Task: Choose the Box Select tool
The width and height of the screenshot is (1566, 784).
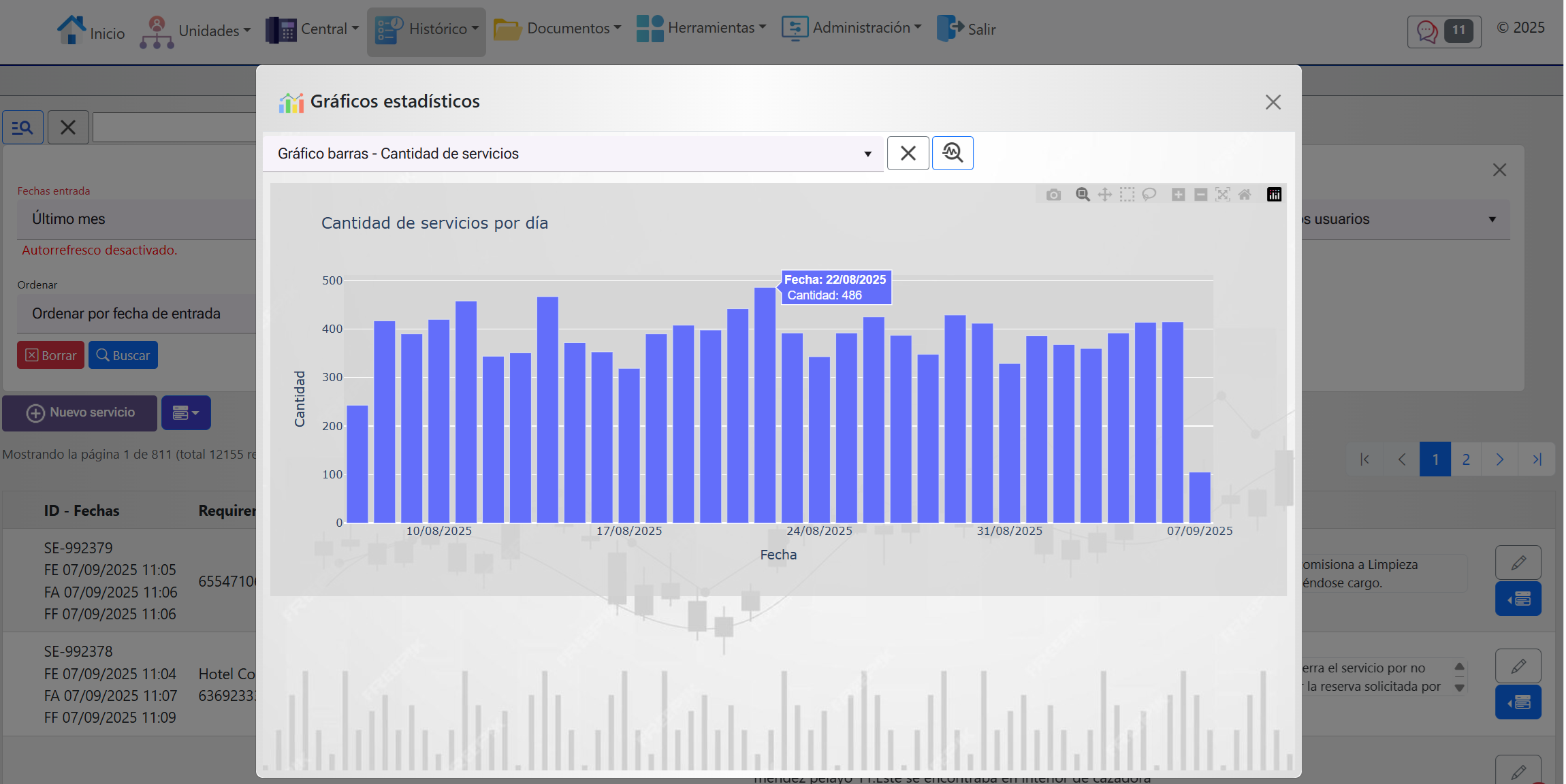Action: [1127, 195]
